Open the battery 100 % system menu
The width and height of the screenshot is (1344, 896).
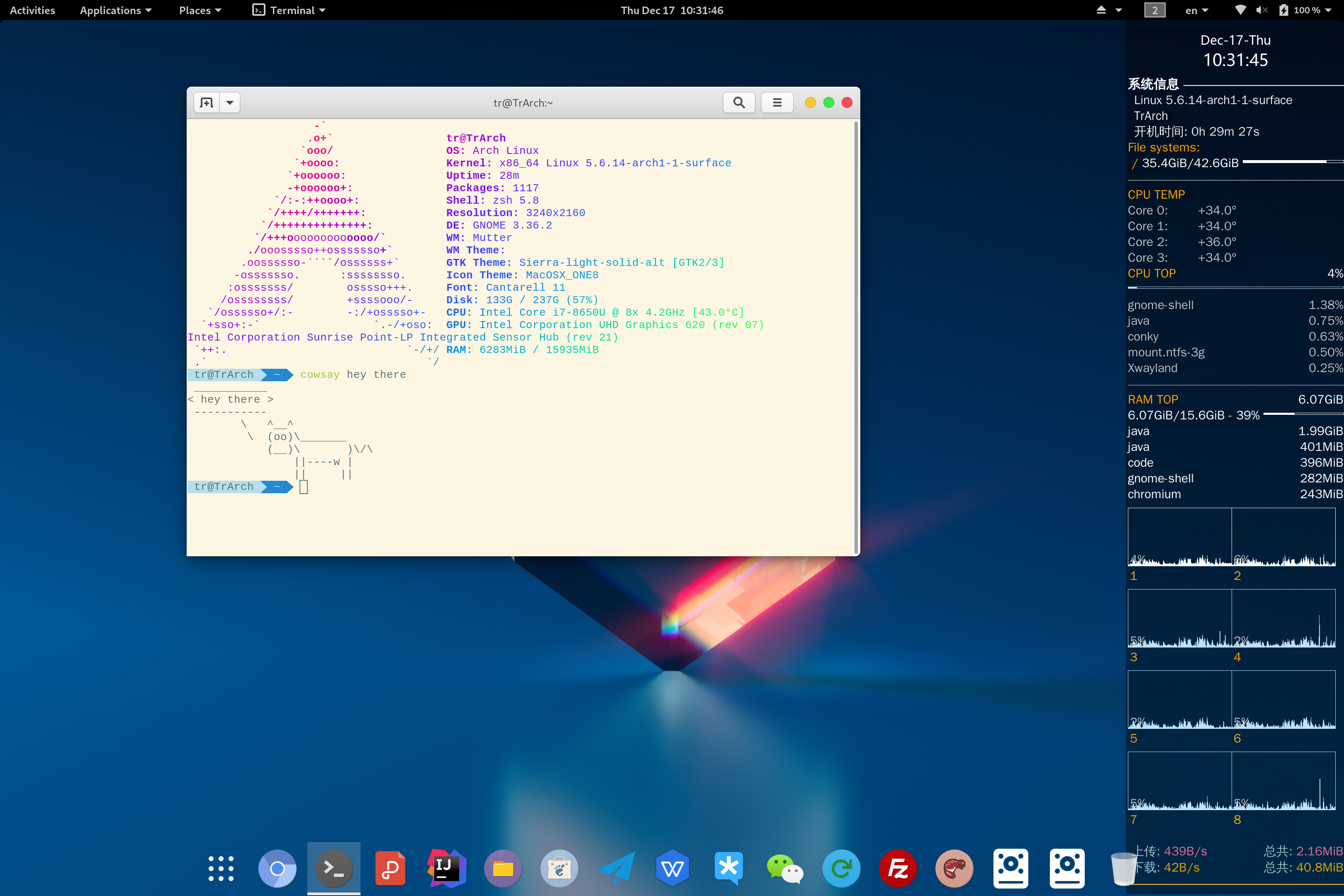[x=1305, y=10]
